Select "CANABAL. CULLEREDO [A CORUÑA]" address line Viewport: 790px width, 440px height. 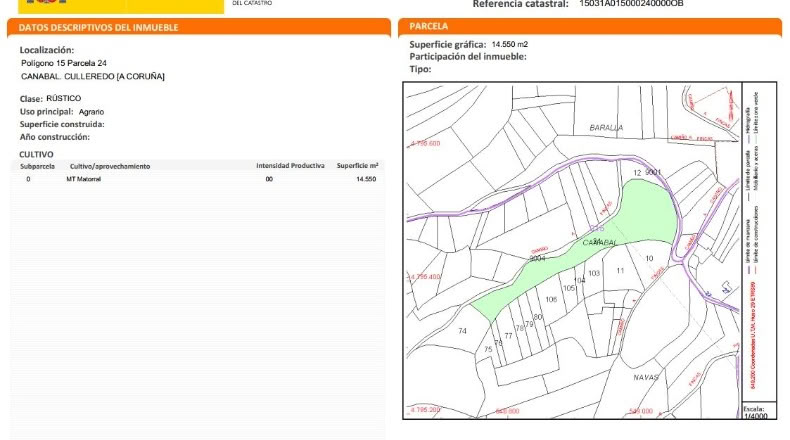(x=93, y=77)
